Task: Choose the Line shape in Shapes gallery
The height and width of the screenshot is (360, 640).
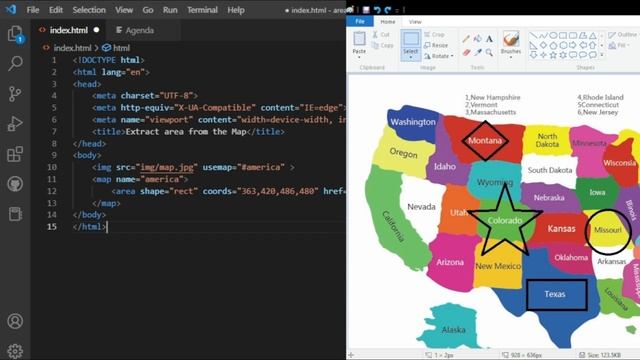Action: [x=533, y=36]
